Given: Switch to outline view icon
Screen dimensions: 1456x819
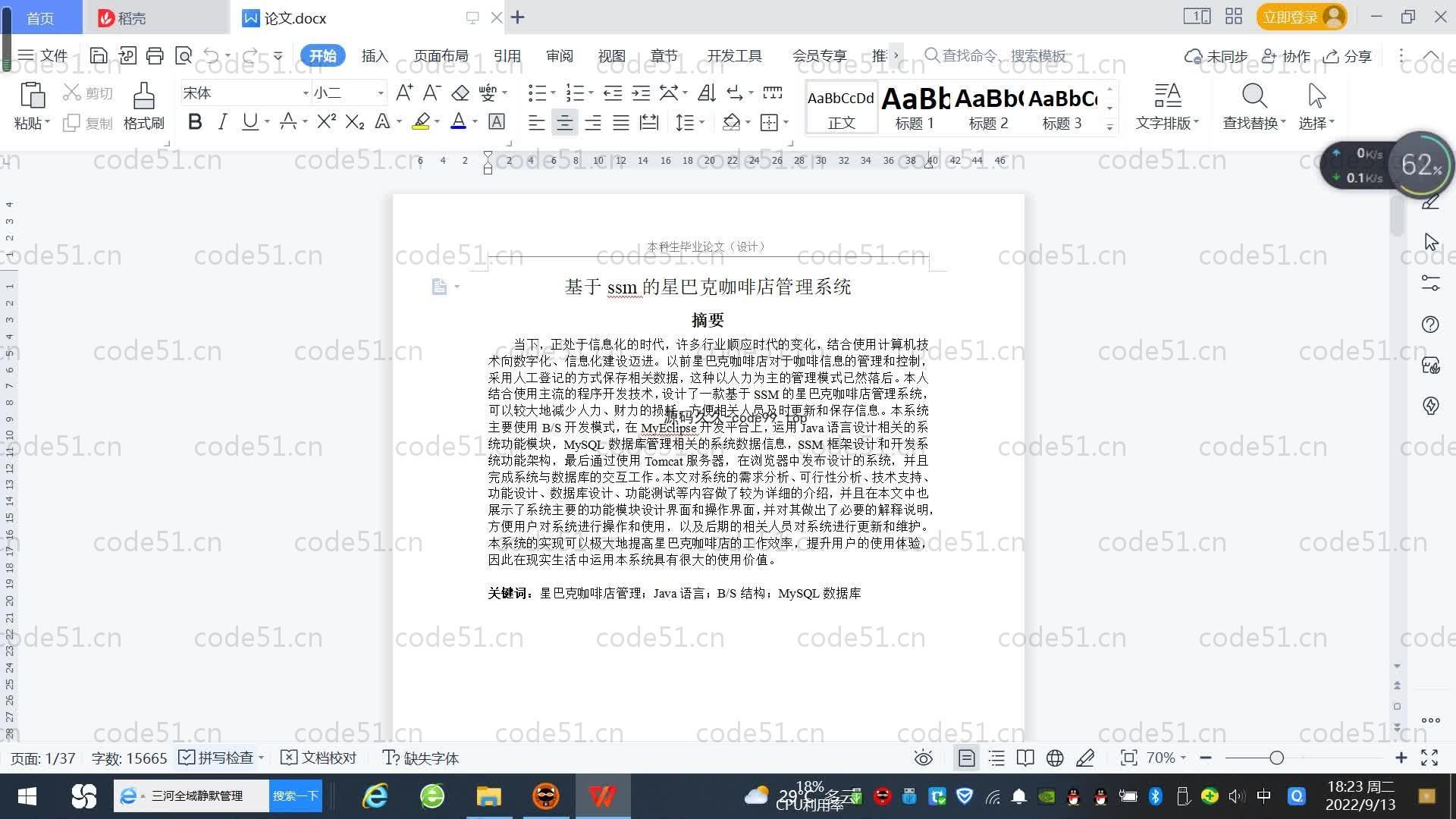Looking at the screenshot, I should pyautogui.click(x=996, y=758).
